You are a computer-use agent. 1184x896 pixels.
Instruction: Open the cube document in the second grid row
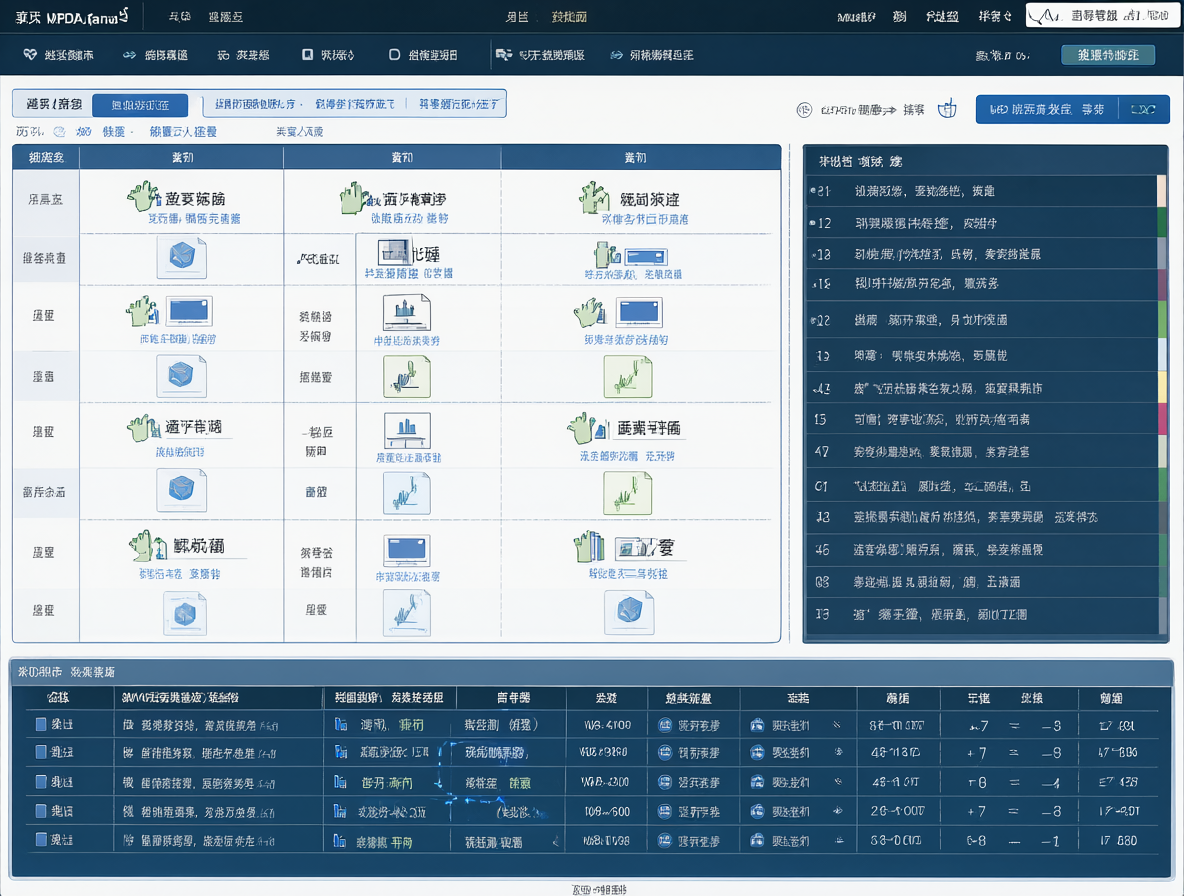(x=181, y=257)
